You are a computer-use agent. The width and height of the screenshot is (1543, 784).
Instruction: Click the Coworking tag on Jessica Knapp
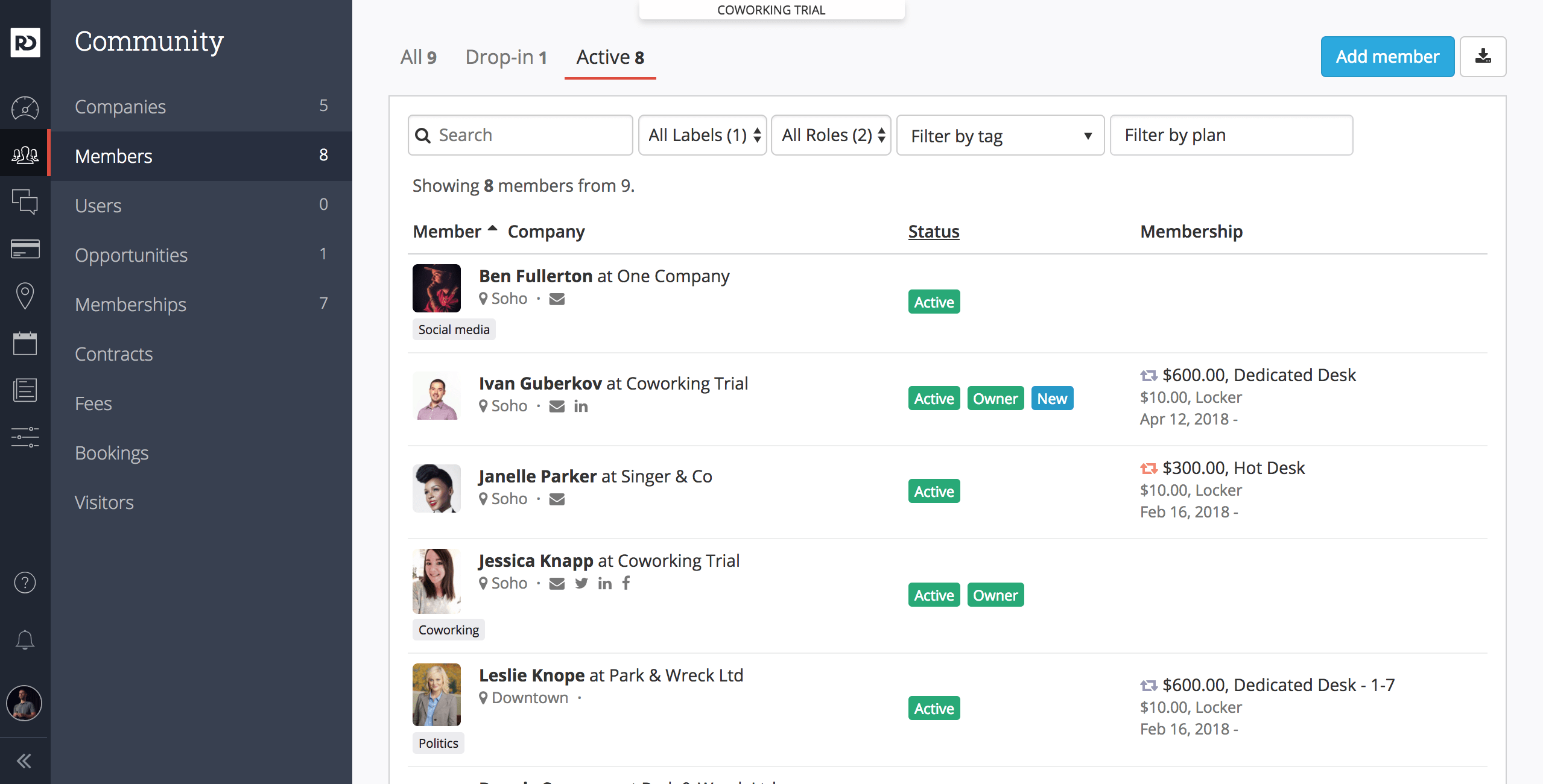tap(448, 630)
